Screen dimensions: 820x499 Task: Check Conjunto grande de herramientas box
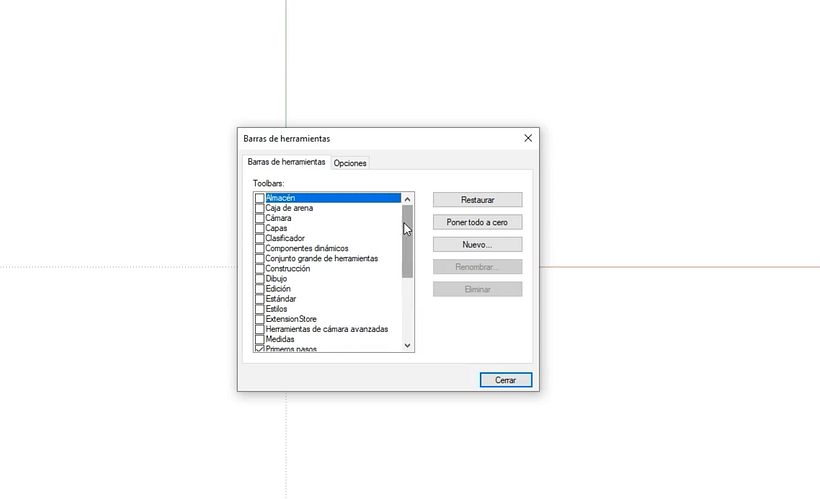(259, 258)
